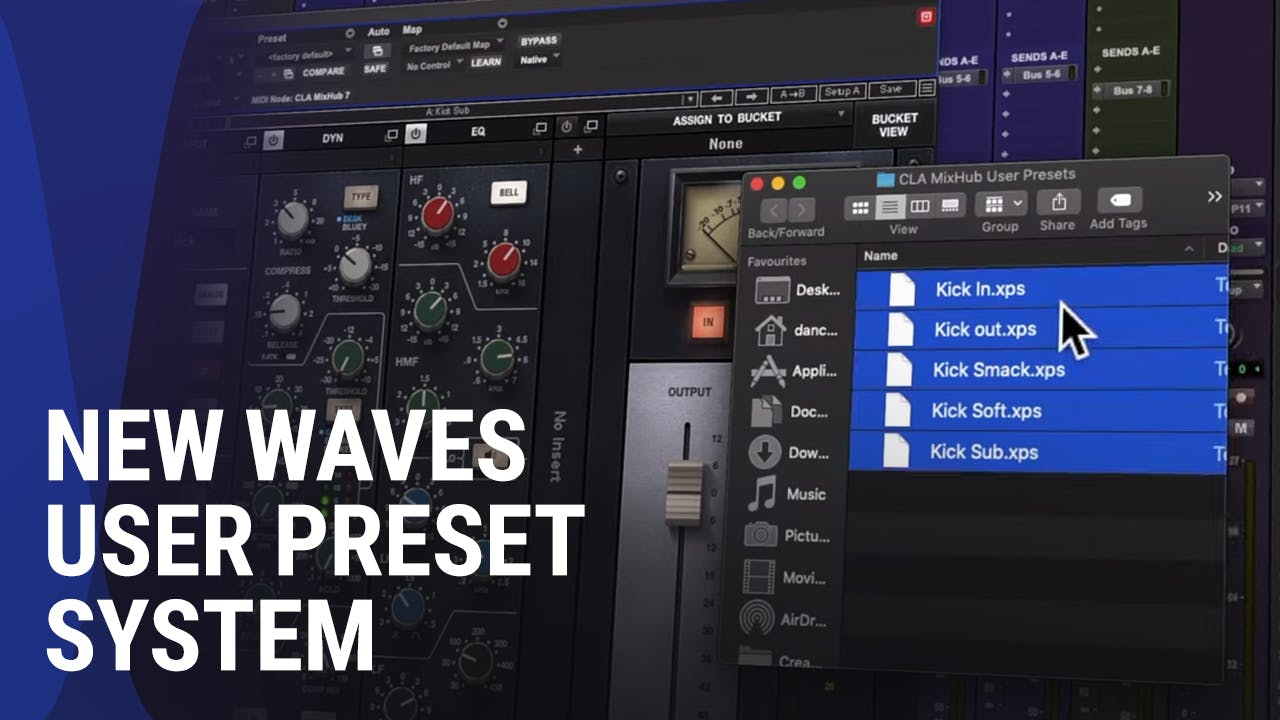Add a module with the plus icon
Screen dimensions: 1280x720
click(x=577, y=150)
